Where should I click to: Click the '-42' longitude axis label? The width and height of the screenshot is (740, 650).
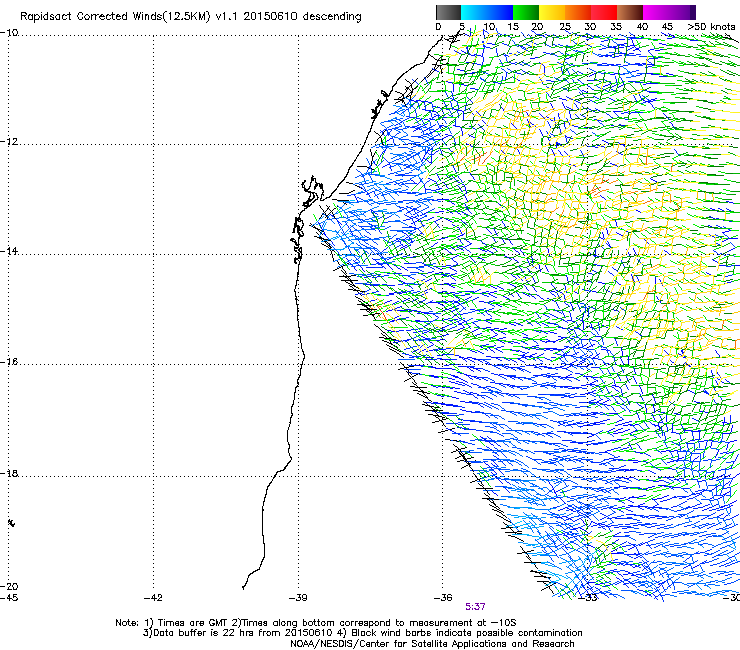[153, 598]
